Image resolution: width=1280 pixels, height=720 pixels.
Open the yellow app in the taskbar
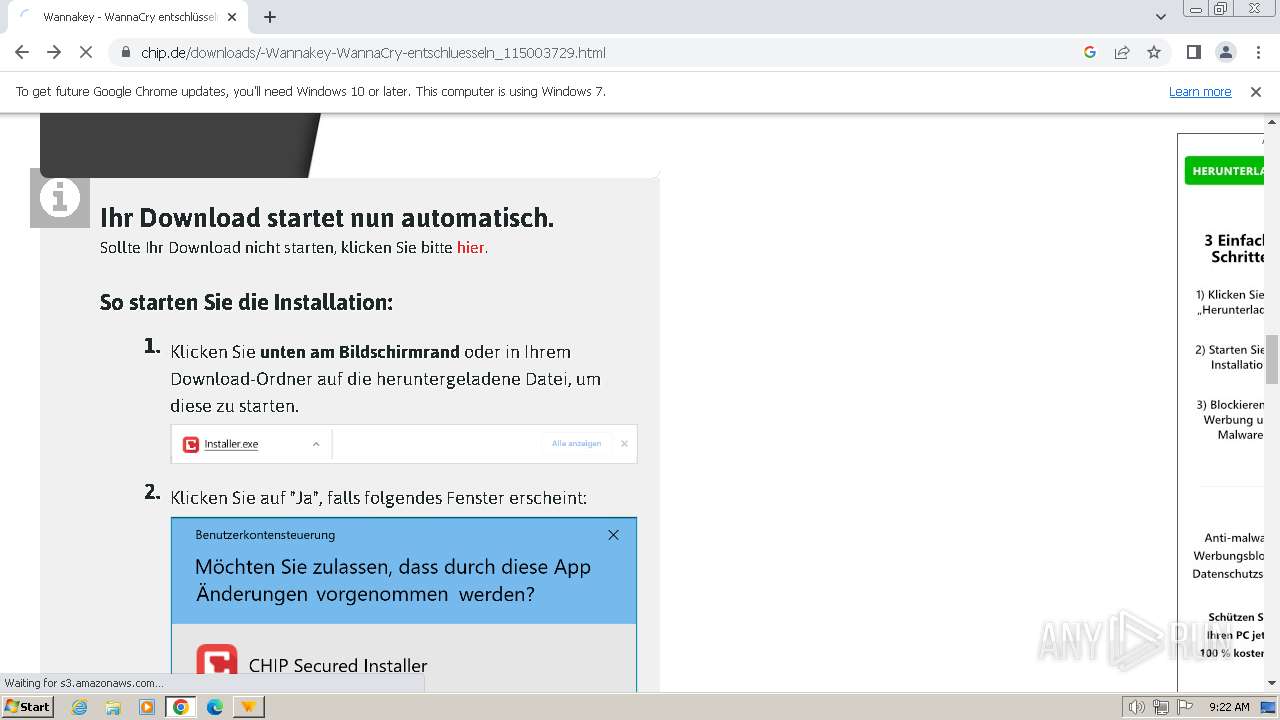pos(248,706)
